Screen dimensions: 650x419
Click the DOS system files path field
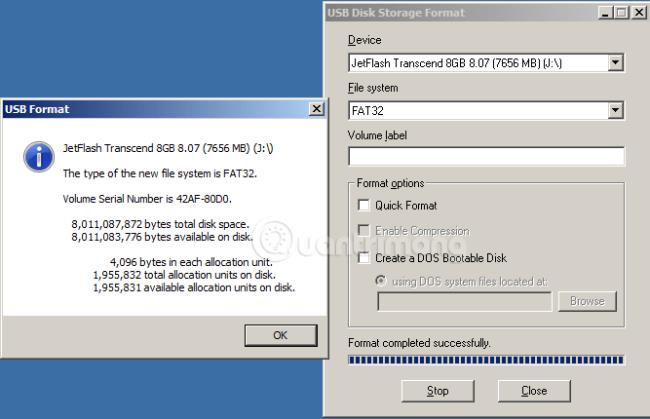450,301
